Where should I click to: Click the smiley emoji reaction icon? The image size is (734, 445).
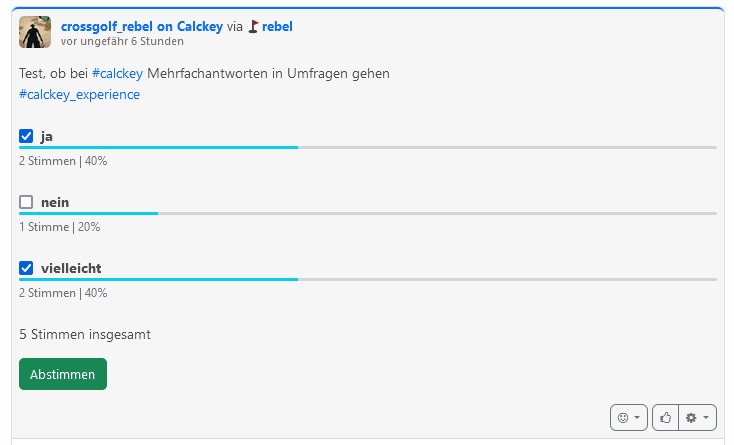623,417
